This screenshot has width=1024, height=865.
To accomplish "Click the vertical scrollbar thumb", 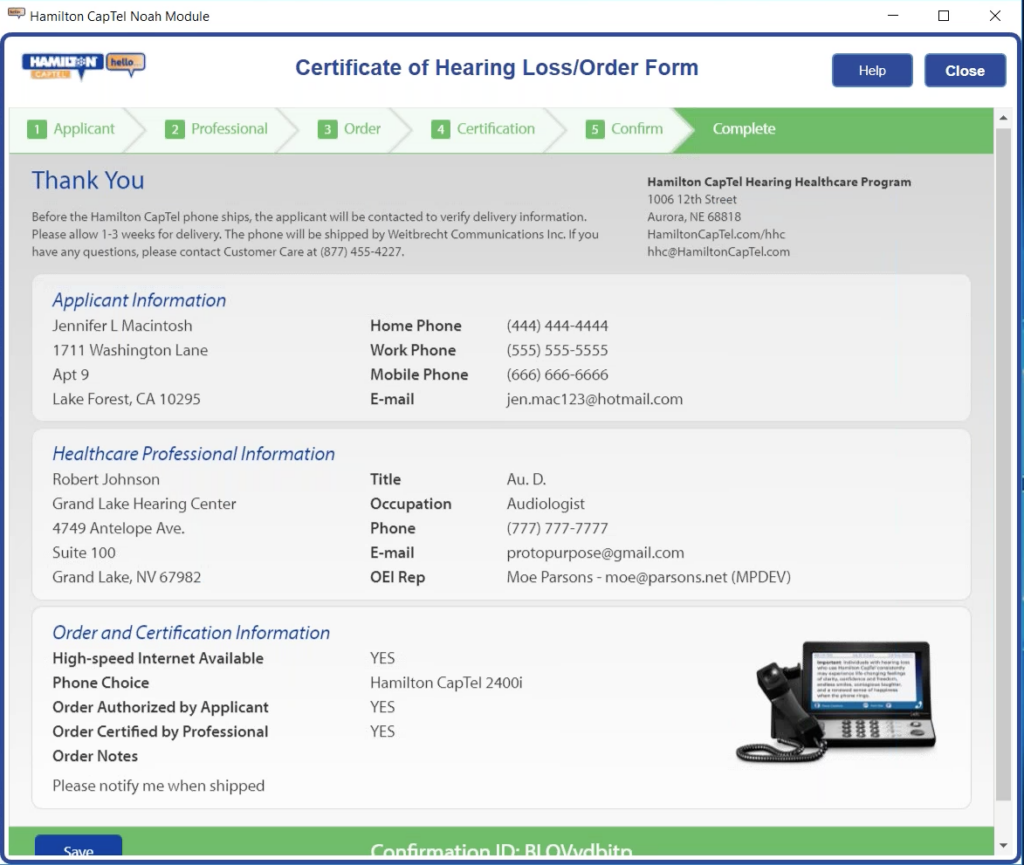I will [1003, 464].
